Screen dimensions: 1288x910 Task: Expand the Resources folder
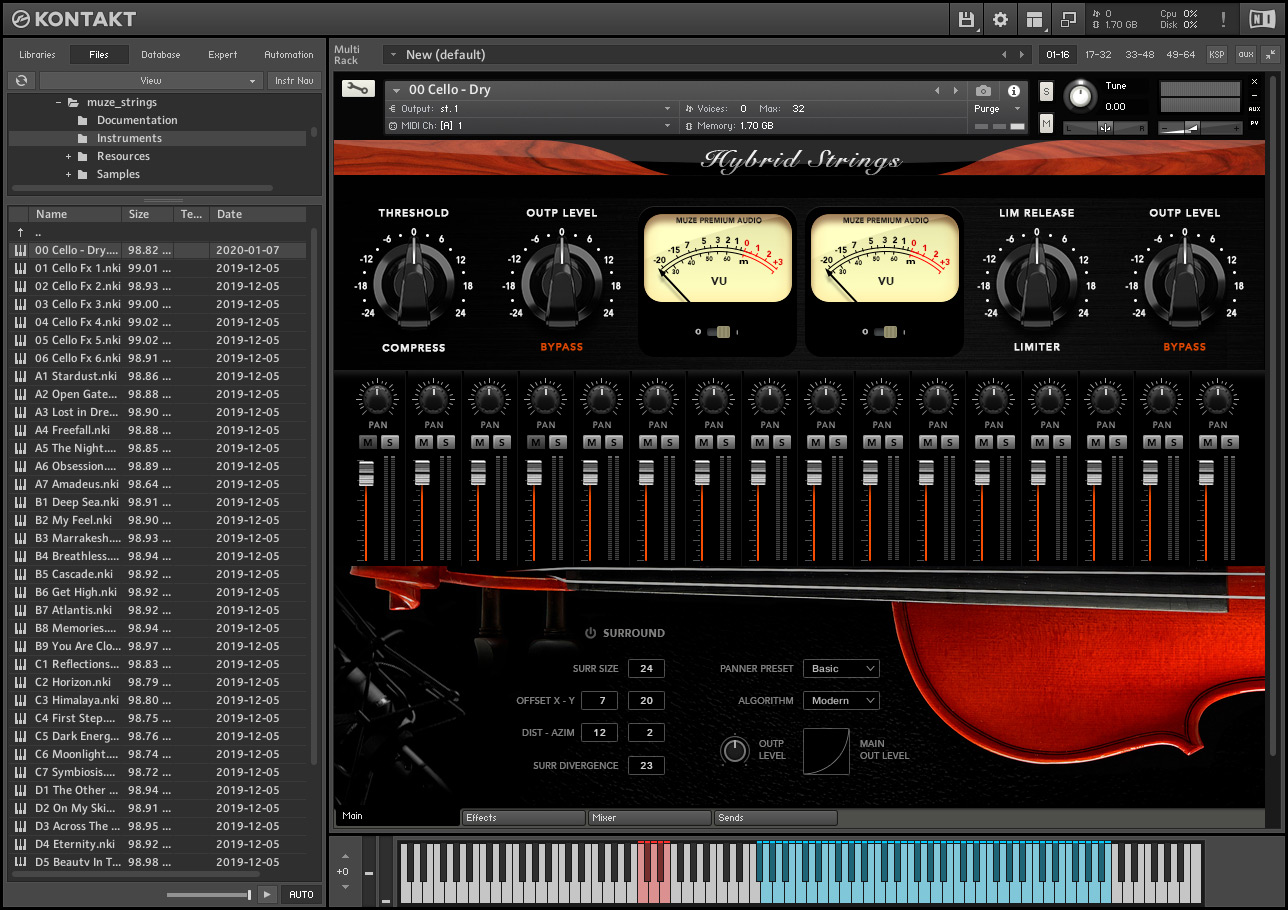[69, 156]
